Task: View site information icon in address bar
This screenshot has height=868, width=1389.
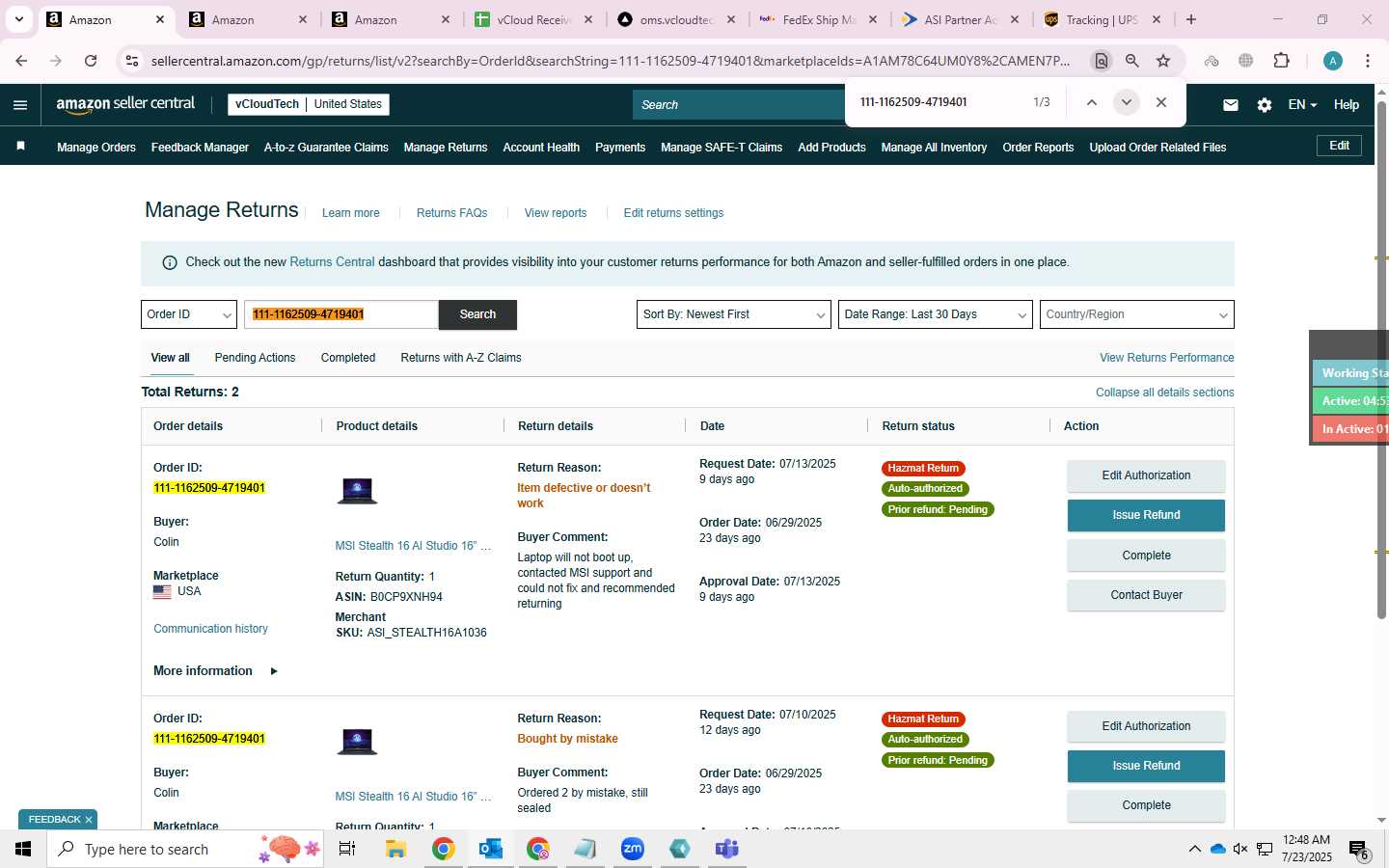Action: 132,61
